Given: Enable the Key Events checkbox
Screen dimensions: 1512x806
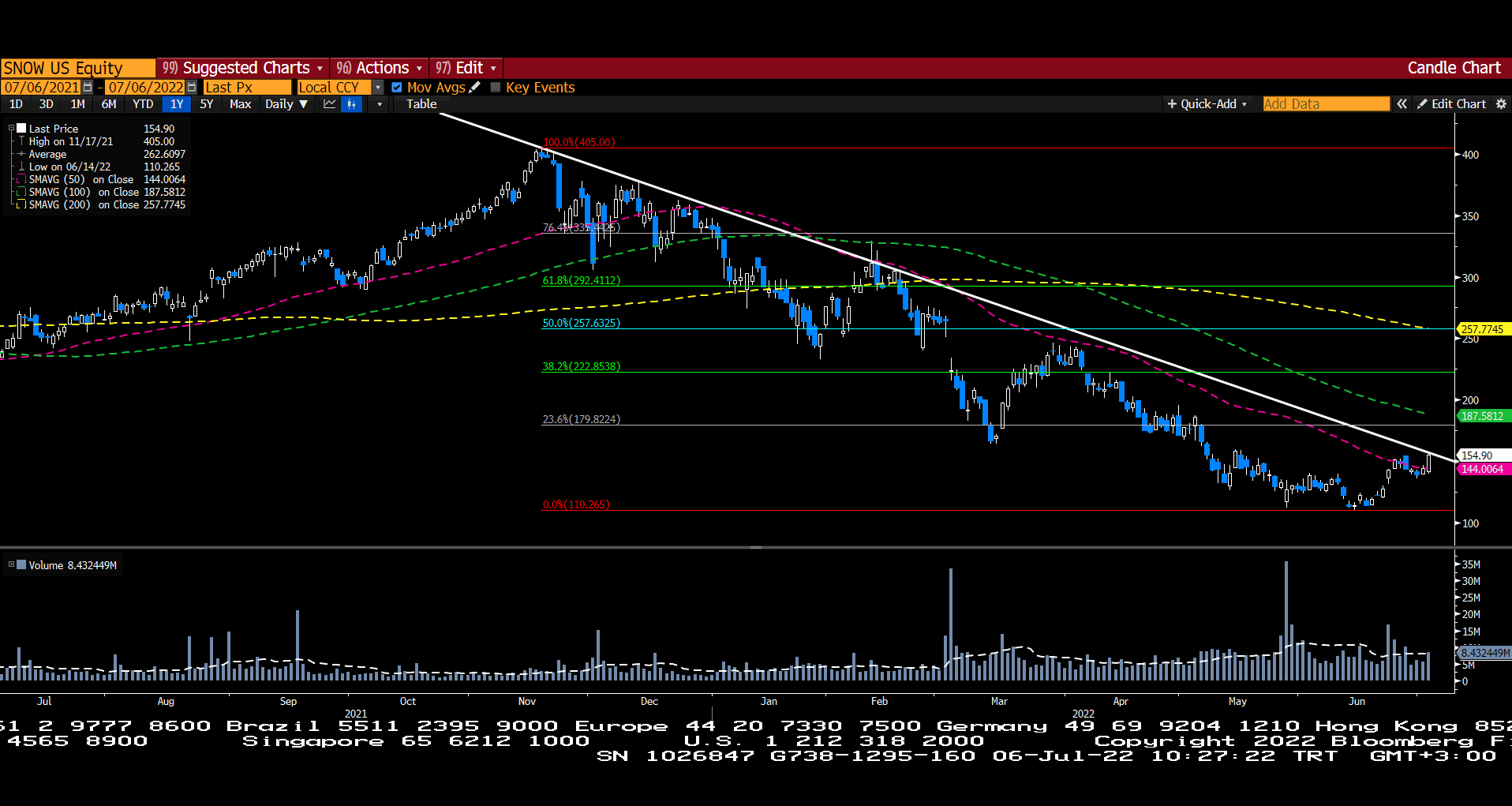Looking at the screenshot, I should [x=496, y=88].
